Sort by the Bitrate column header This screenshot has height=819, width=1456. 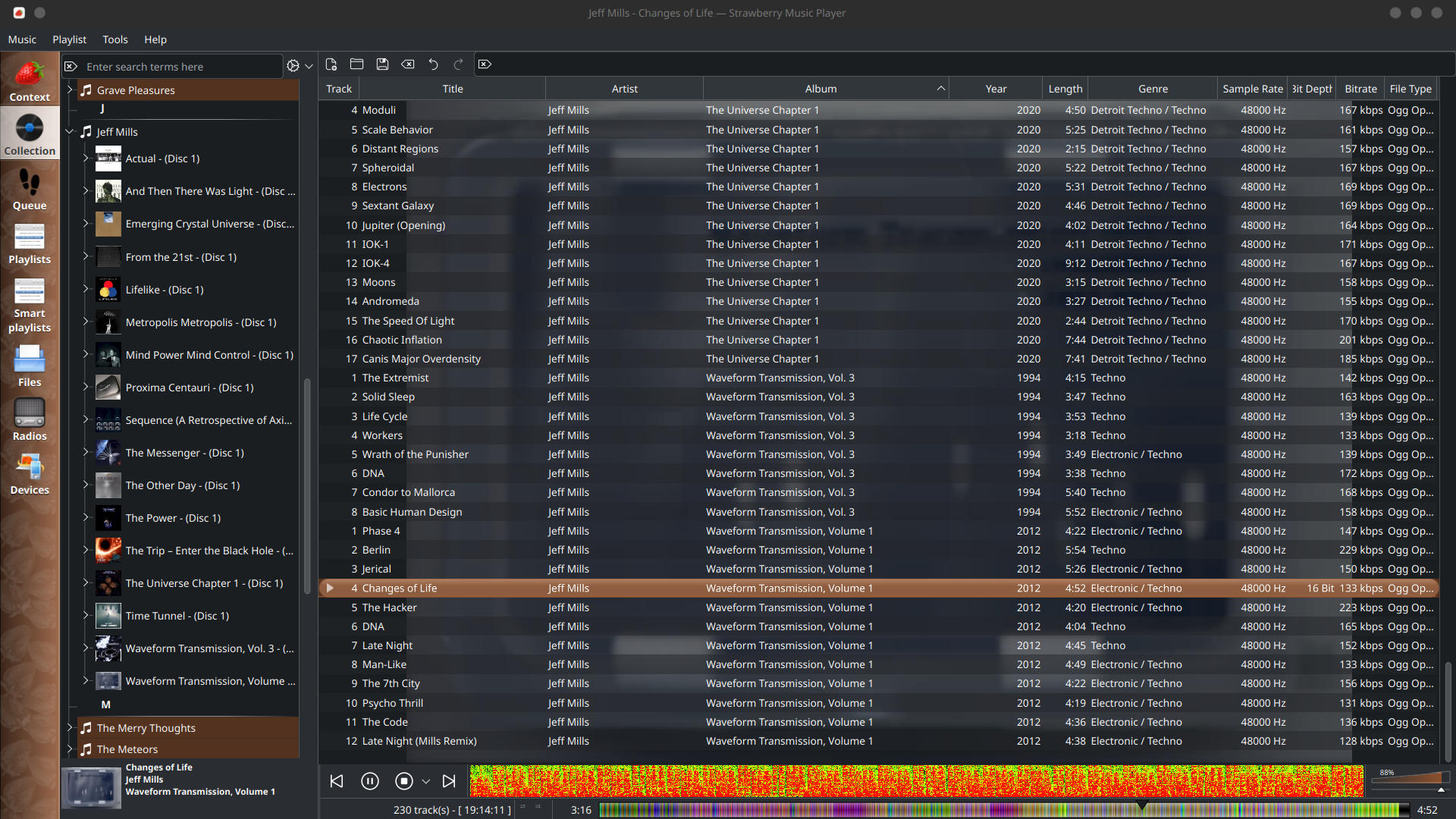click(x=1360, y=89)
